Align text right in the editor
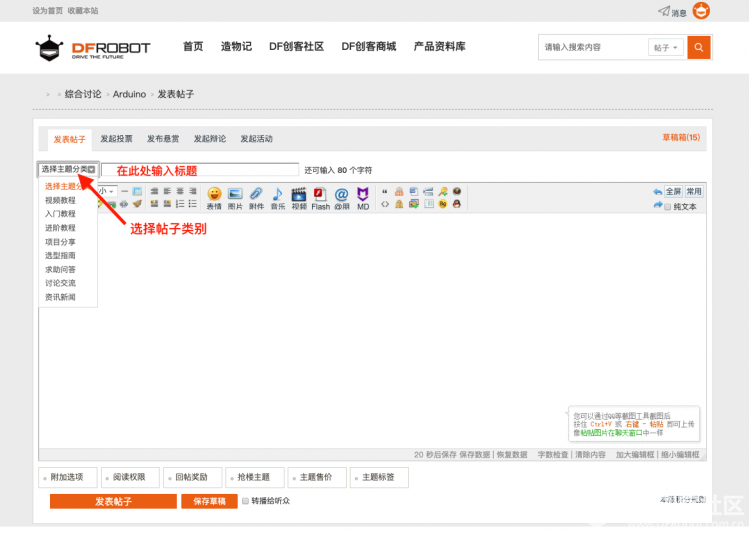 [x=193, y=191]
